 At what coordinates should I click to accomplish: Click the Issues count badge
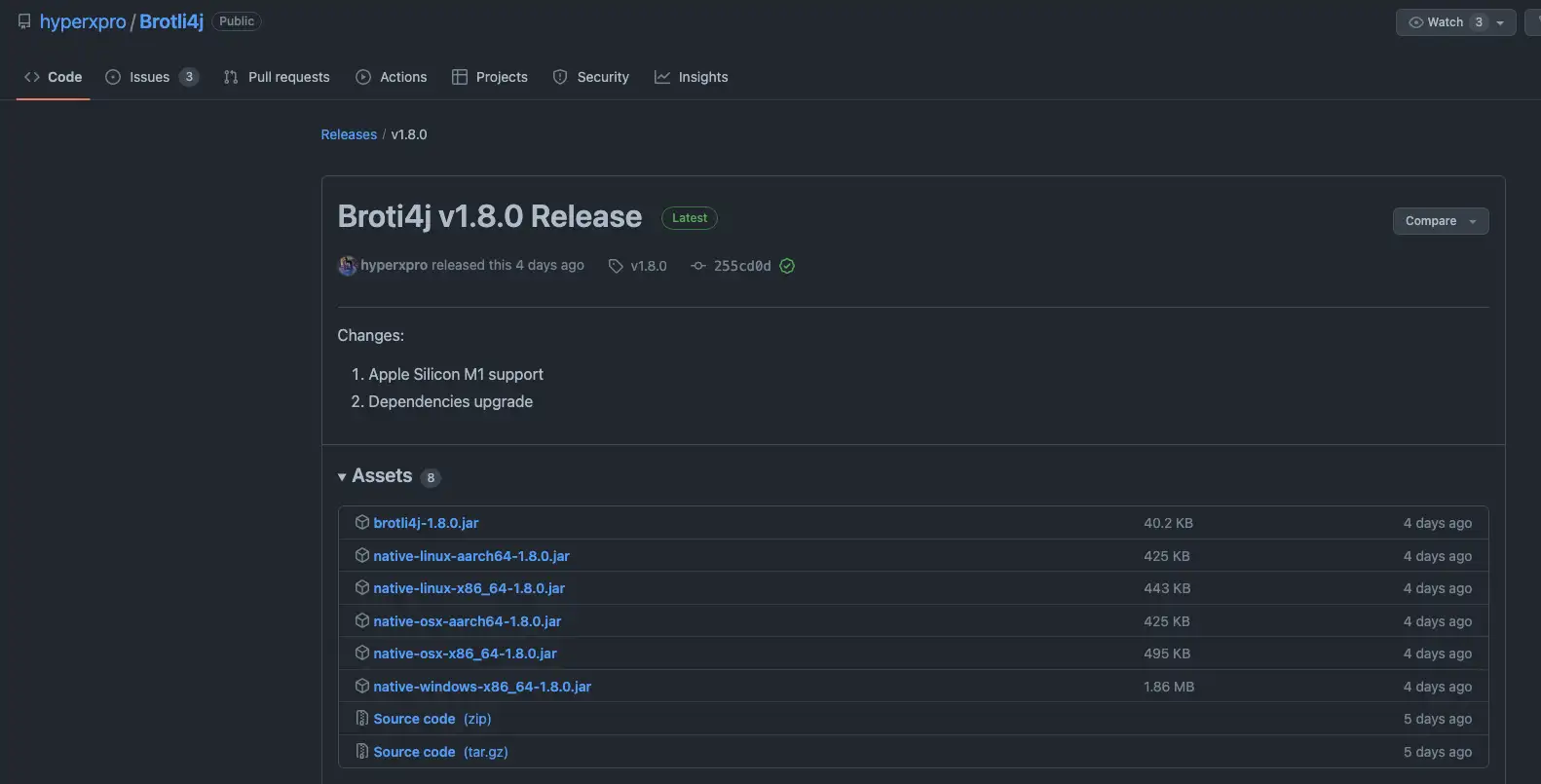[x=189, y=77]
